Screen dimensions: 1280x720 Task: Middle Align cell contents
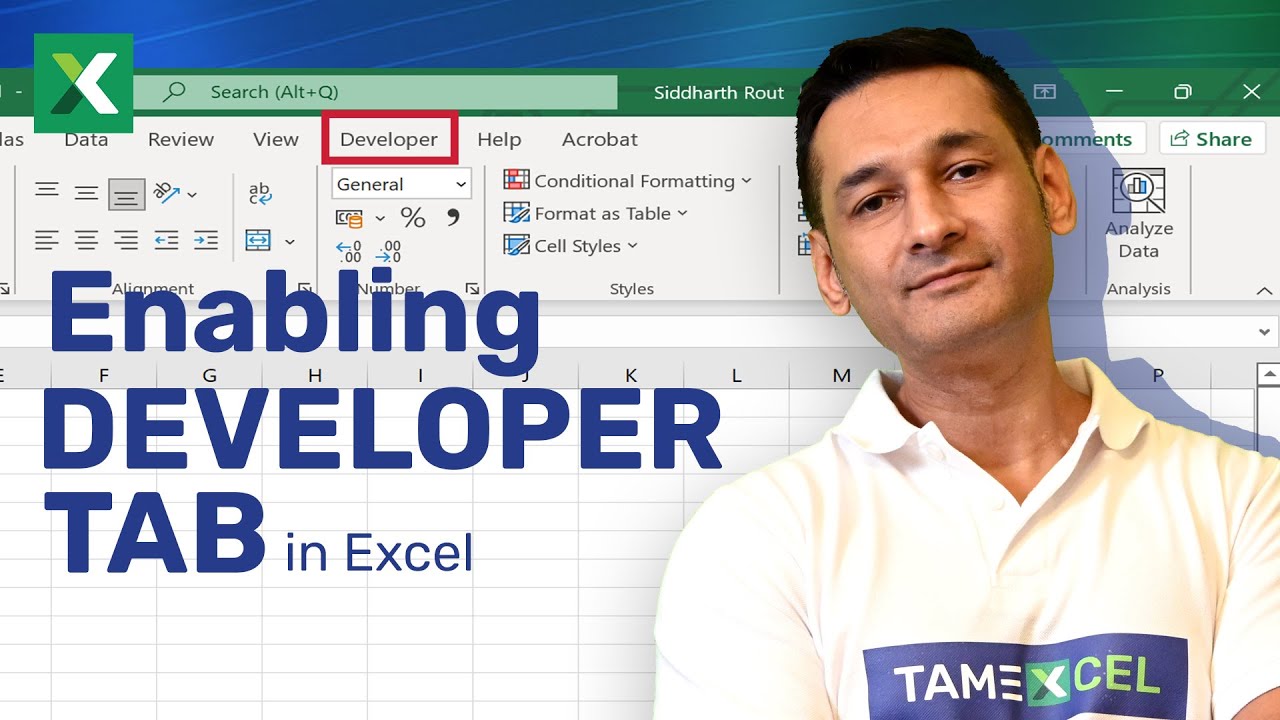tap(87, 193)
